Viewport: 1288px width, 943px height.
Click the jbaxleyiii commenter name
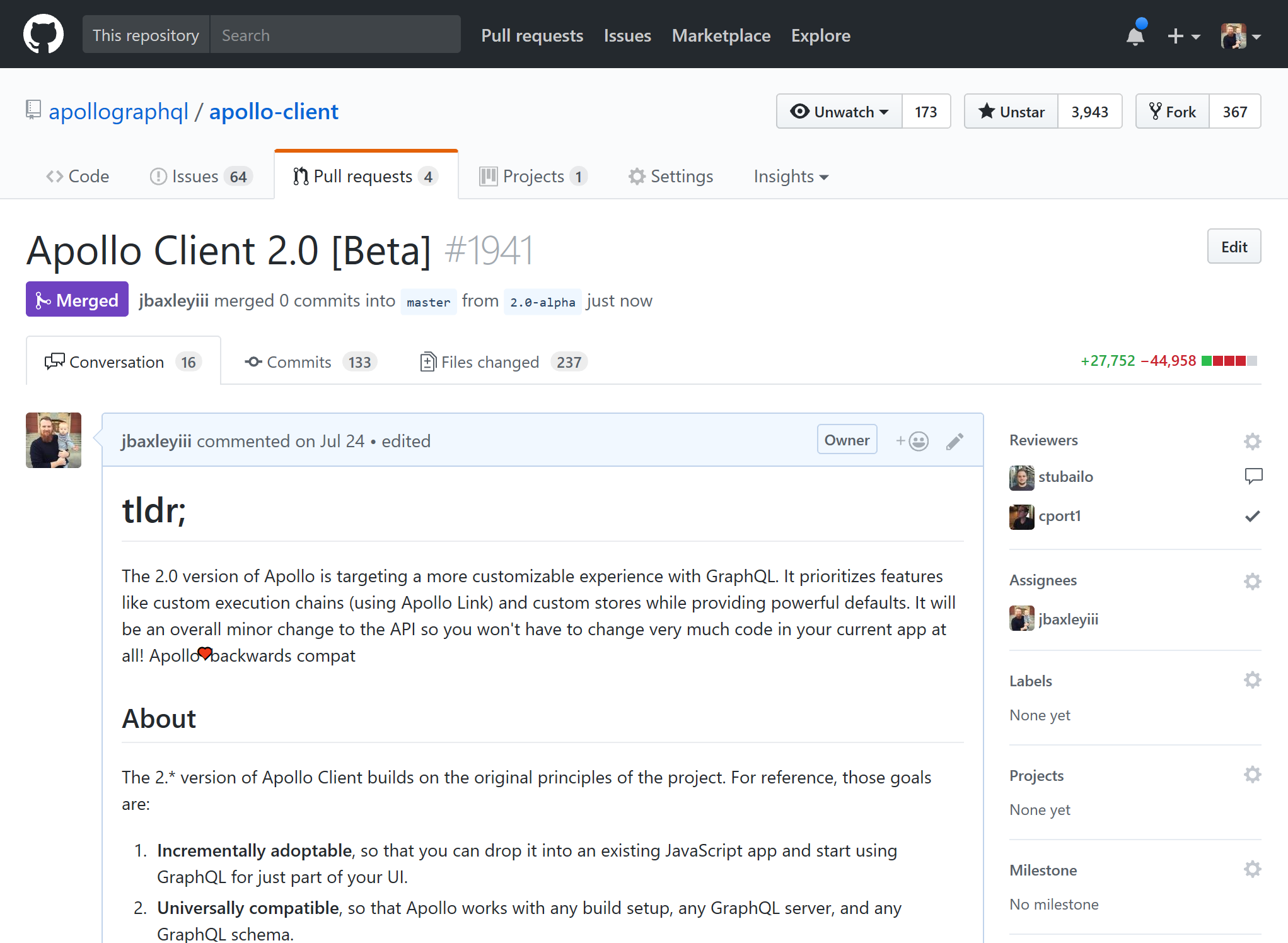pos(156,441)
